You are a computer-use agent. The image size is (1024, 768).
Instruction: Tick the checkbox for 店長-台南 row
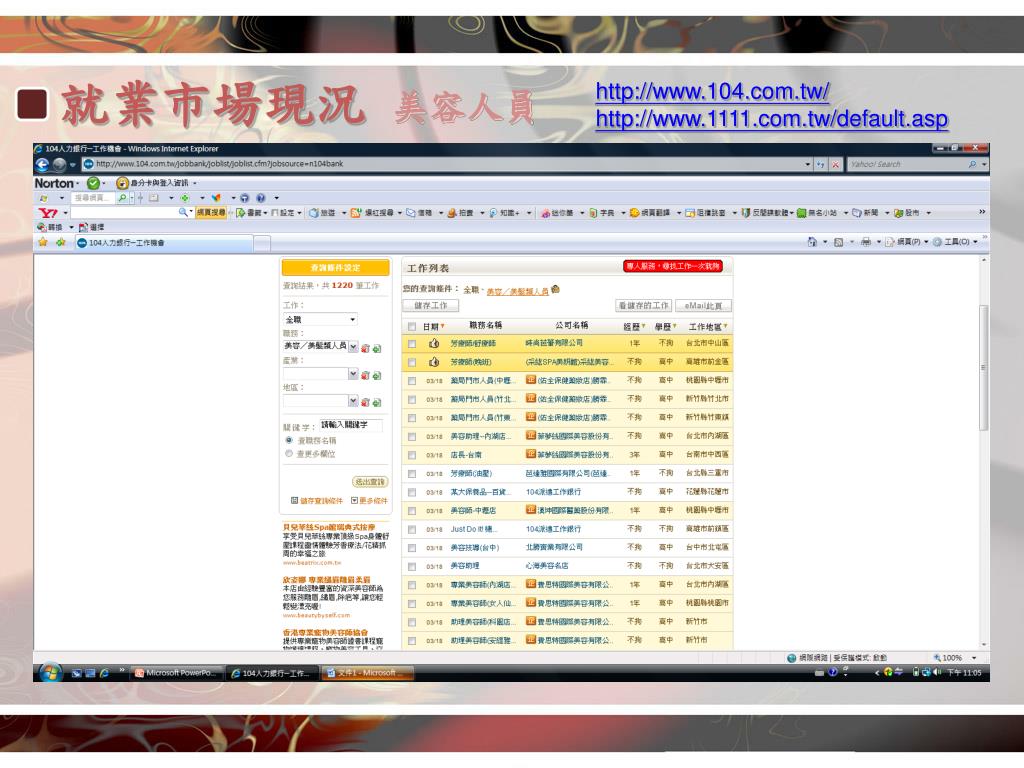pyautogui.click(x=411, y=455)
